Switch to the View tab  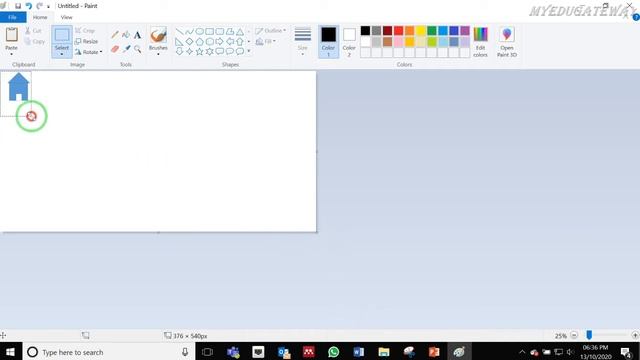tap(67, 17)
